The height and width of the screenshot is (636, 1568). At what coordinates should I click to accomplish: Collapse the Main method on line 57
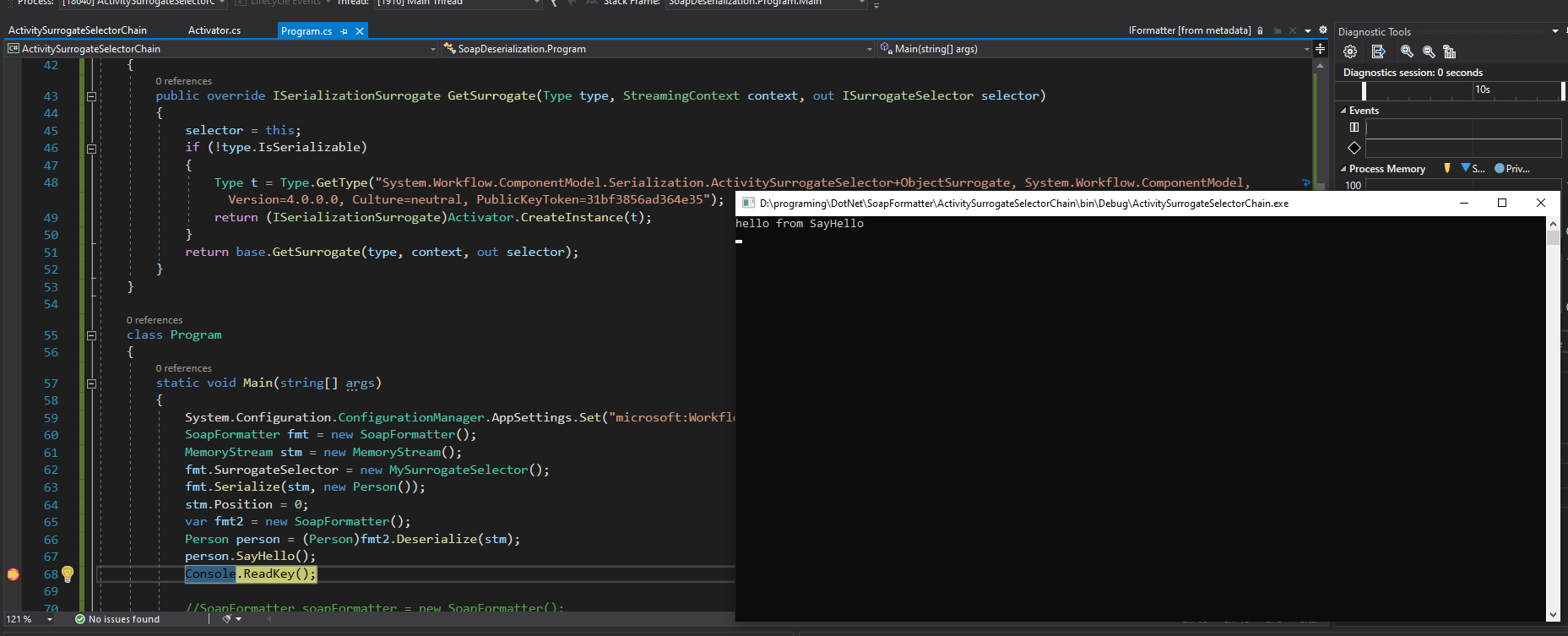pos(91,383)
